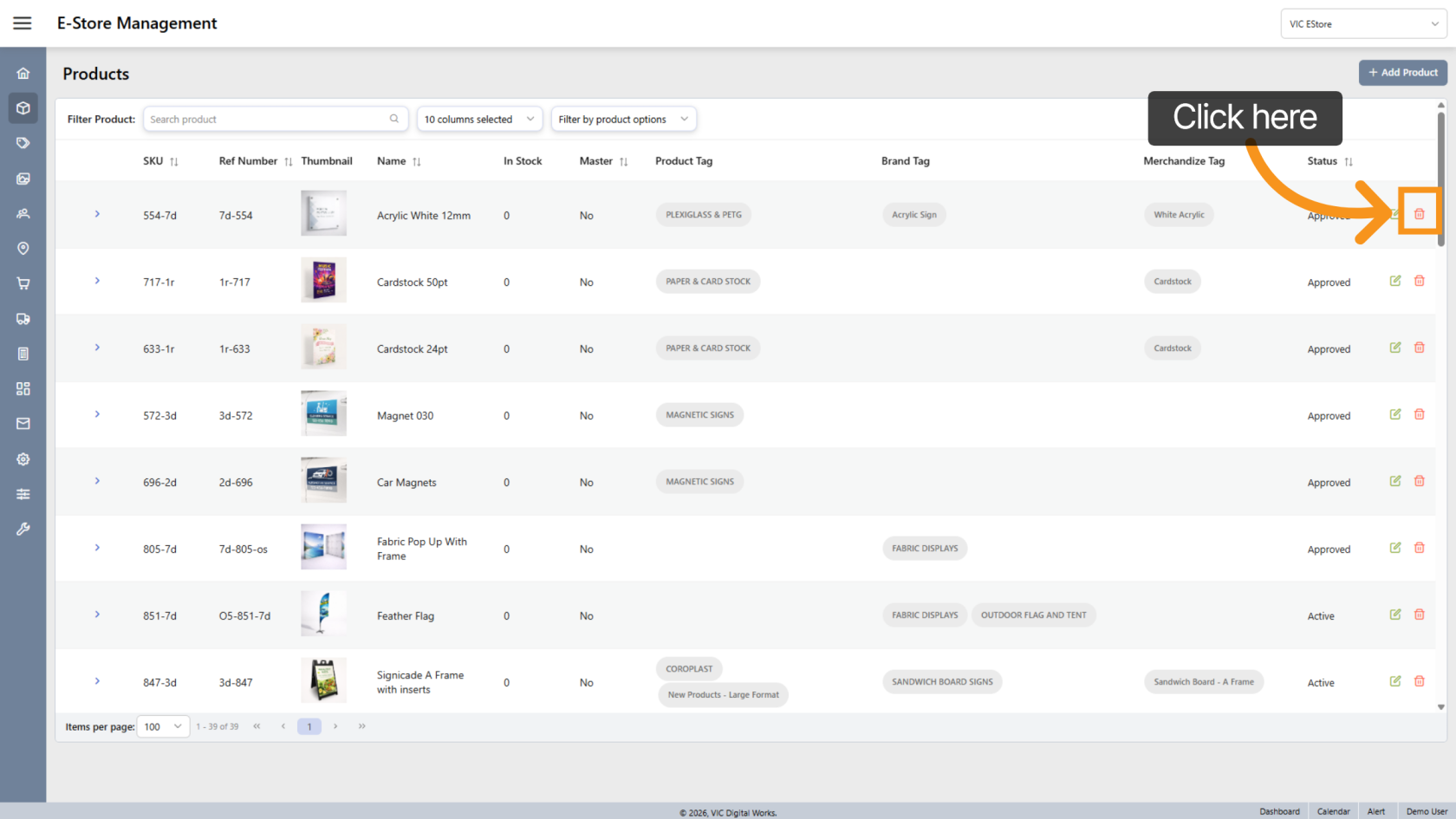Delete the Acrylic White 12mm product
Viewport: 1456px width, 819px height.
pos(1419,214)
